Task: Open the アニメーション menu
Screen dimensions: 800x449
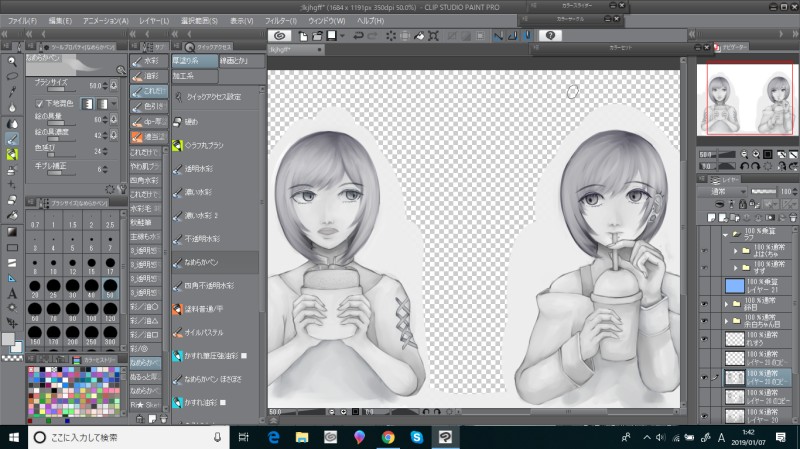Action: click(104, 20)
